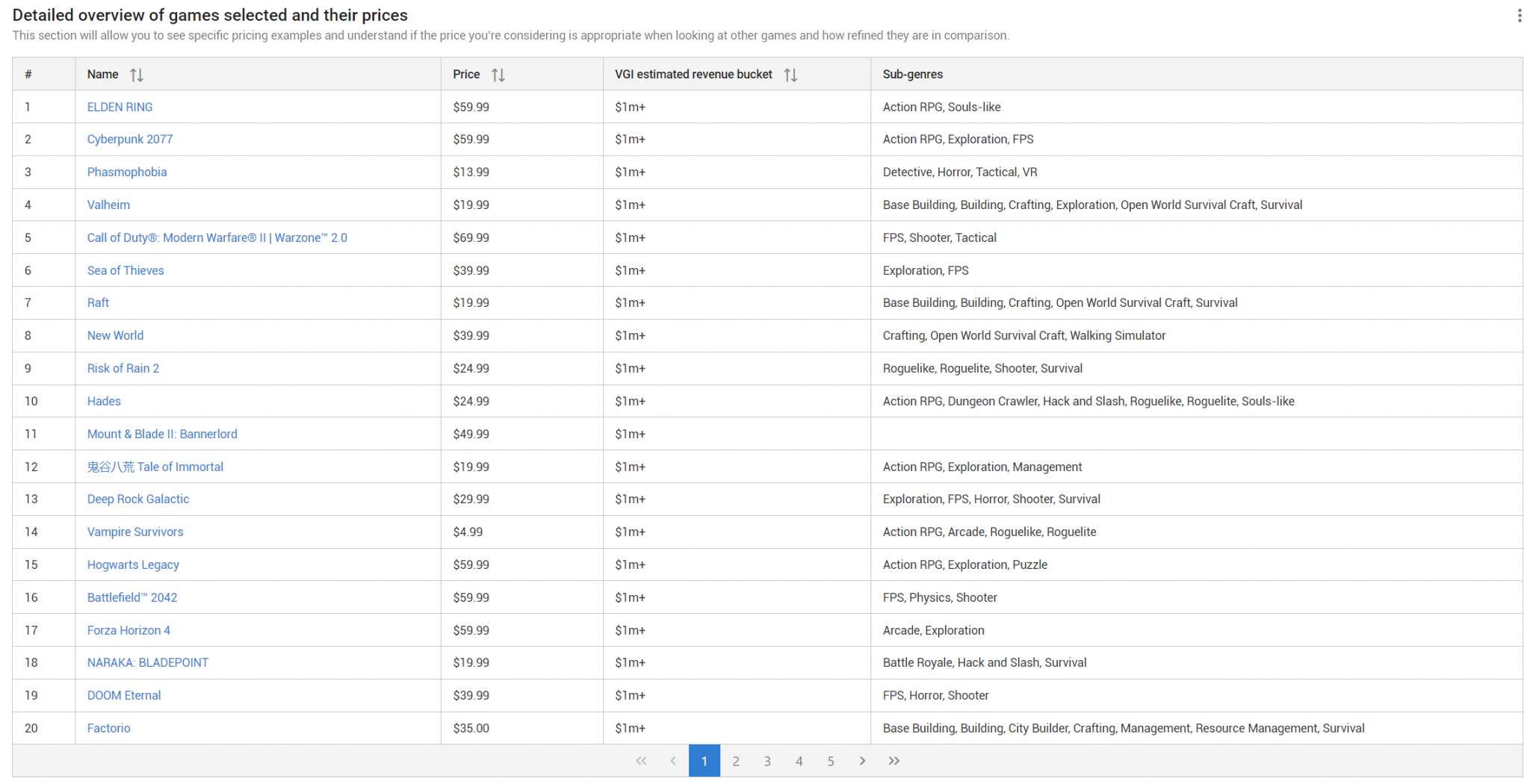1530x784 pixels.
Task: Jump to last page double-right arrow
Action: click(893, 761)
